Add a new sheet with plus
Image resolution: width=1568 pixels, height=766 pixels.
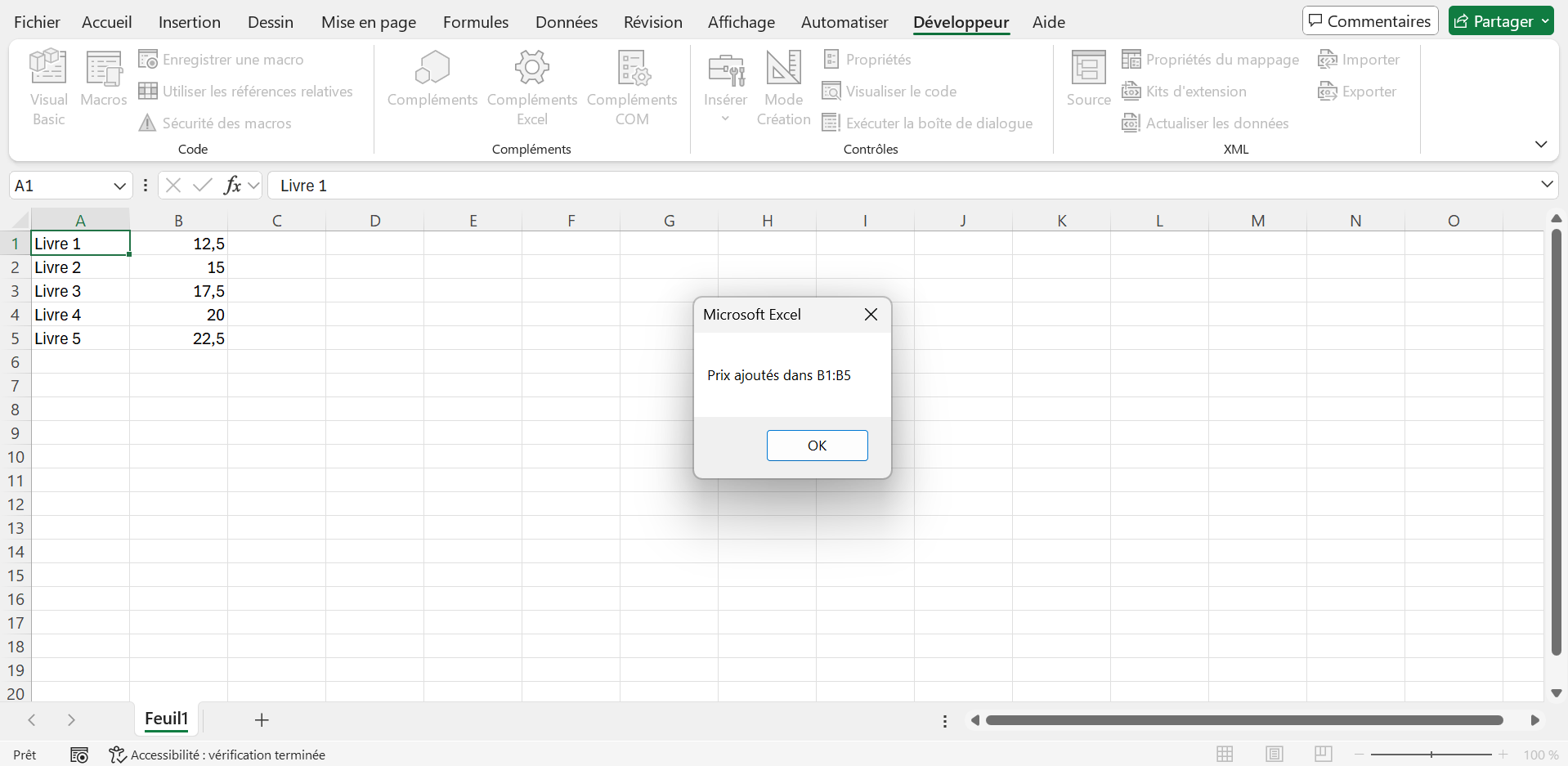(x=262, y=720)
